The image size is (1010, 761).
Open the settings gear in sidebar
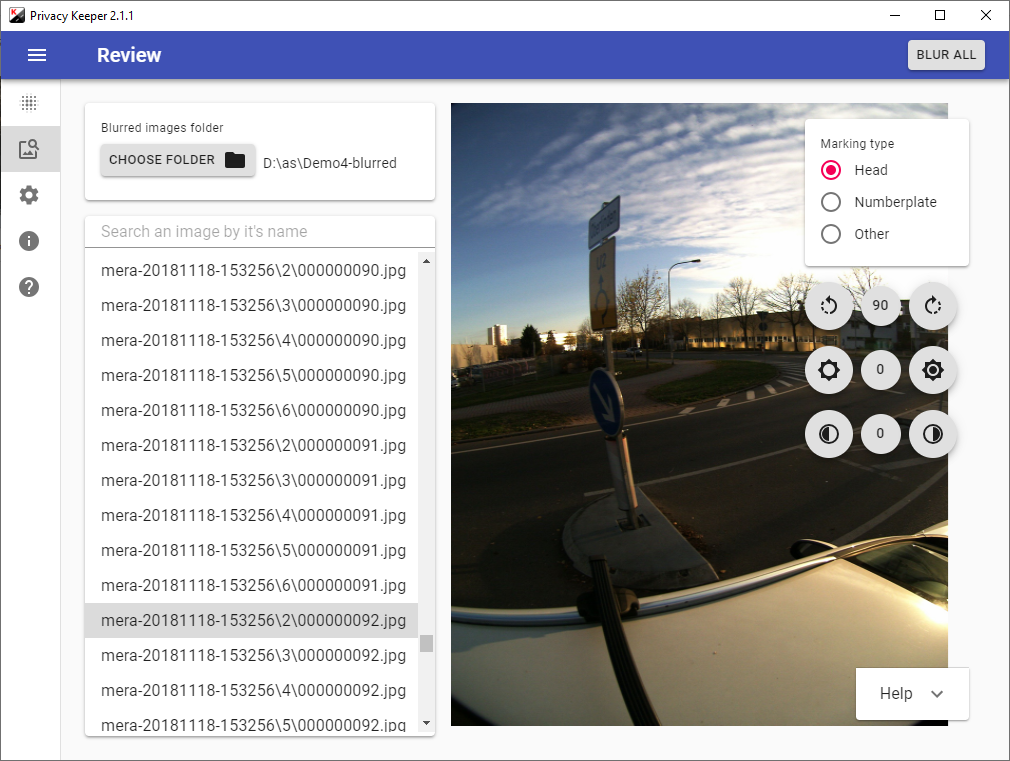29,195
